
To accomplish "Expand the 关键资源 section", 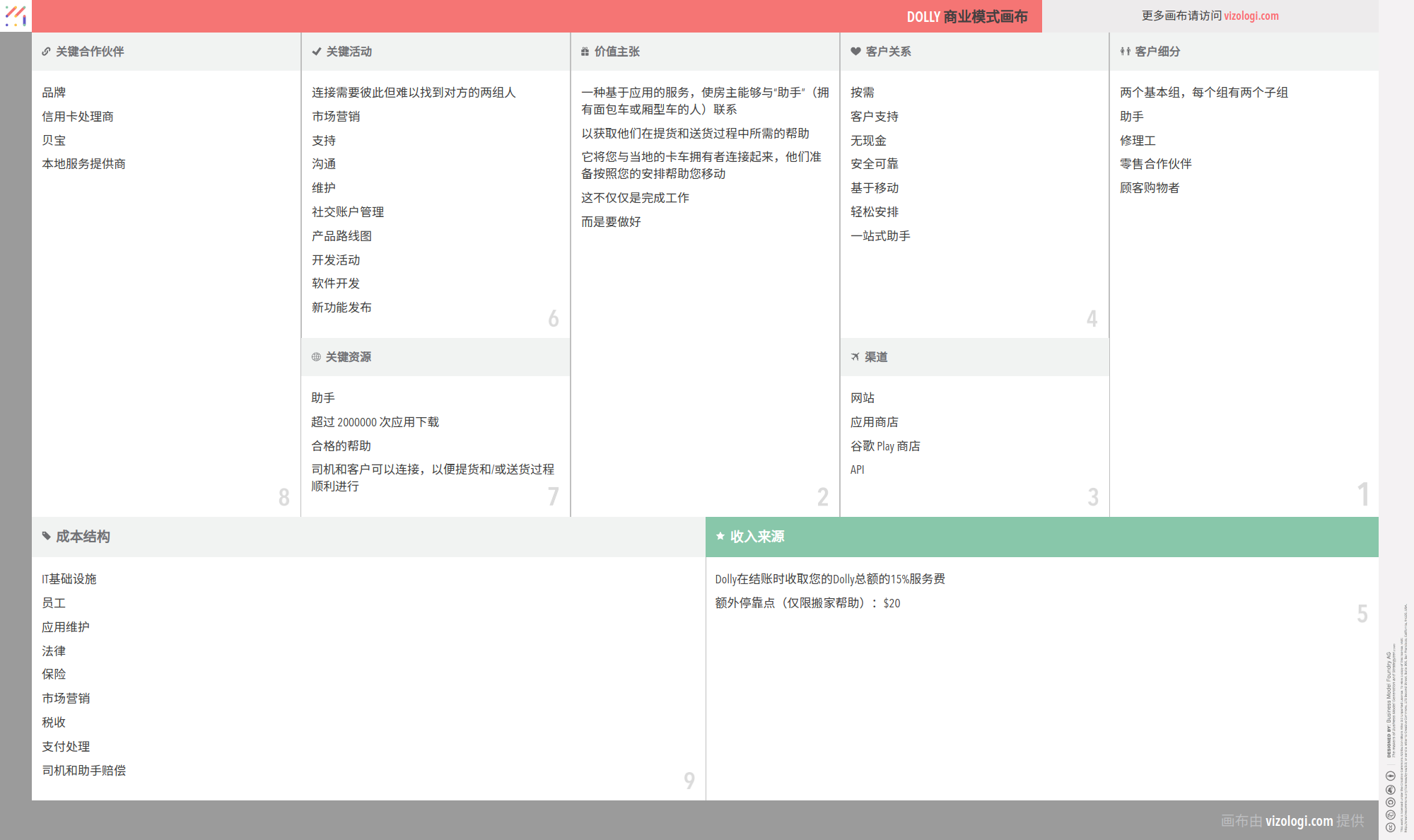I will click(349, 357).
